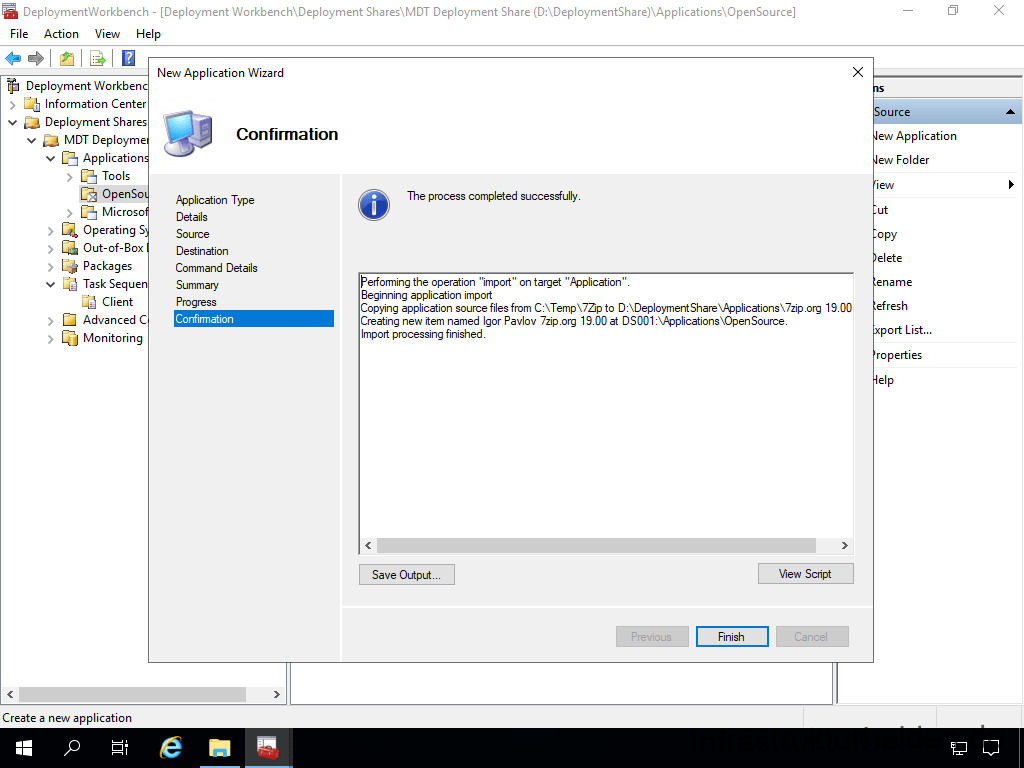Click the Help toolbar icon
The width and height of the screenshot is (1024, 768).
[x=129, y=58]
